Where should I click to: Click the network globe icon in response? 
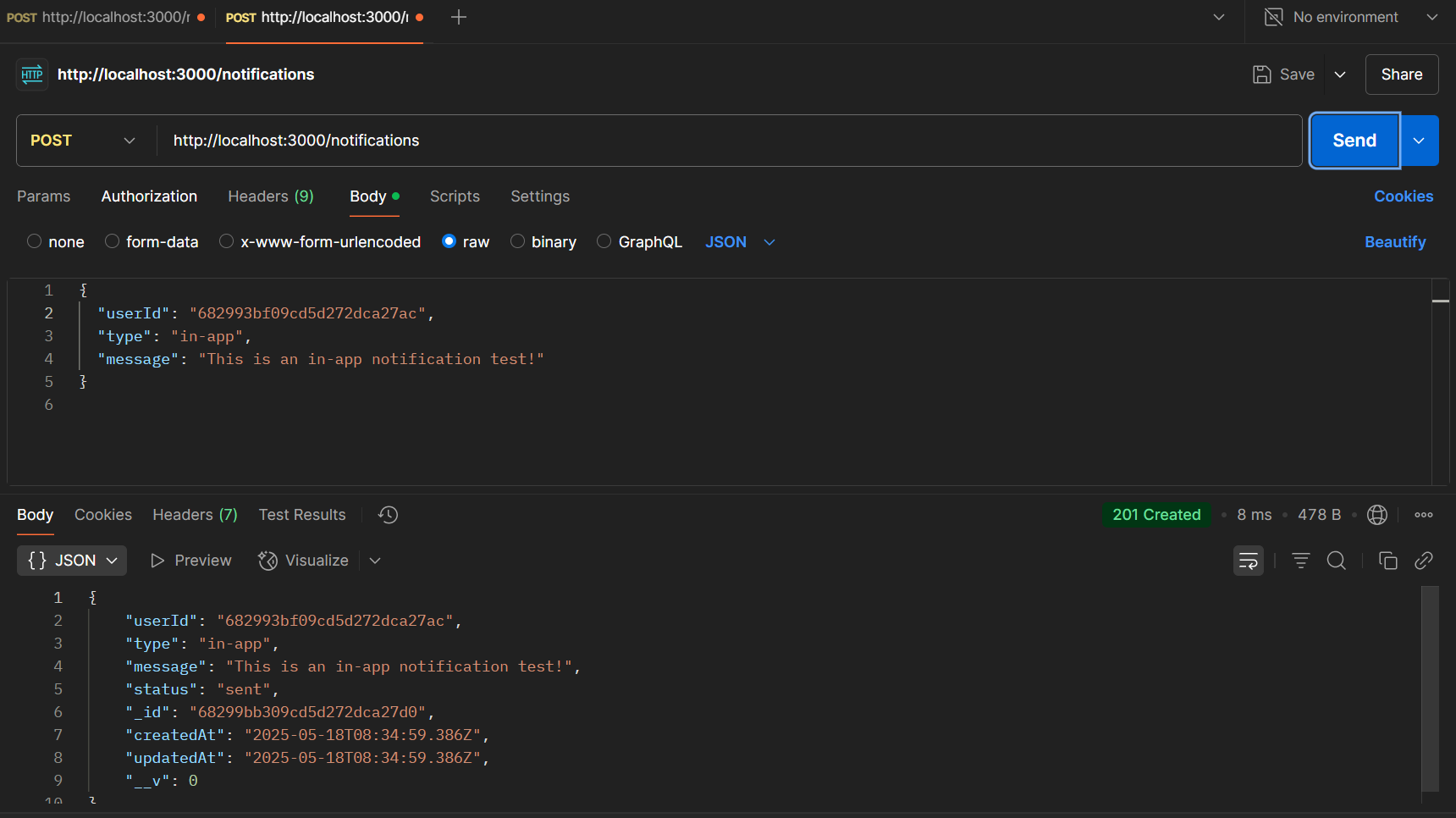point(1377,515)
